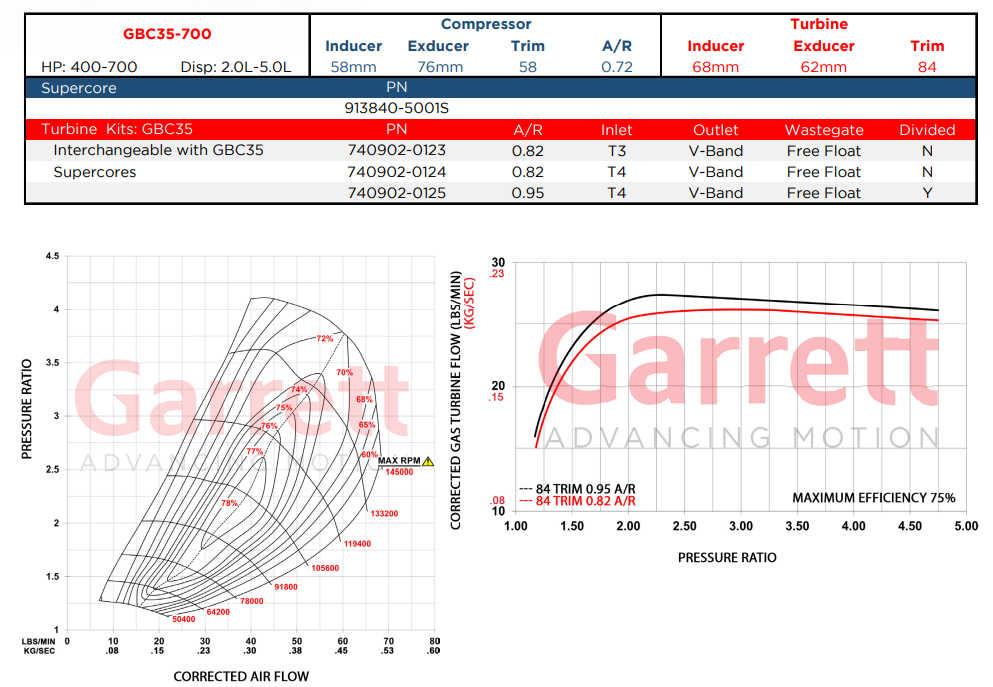Click the 65% efficiency label
The image size is (993, 687).
(367, 425)
